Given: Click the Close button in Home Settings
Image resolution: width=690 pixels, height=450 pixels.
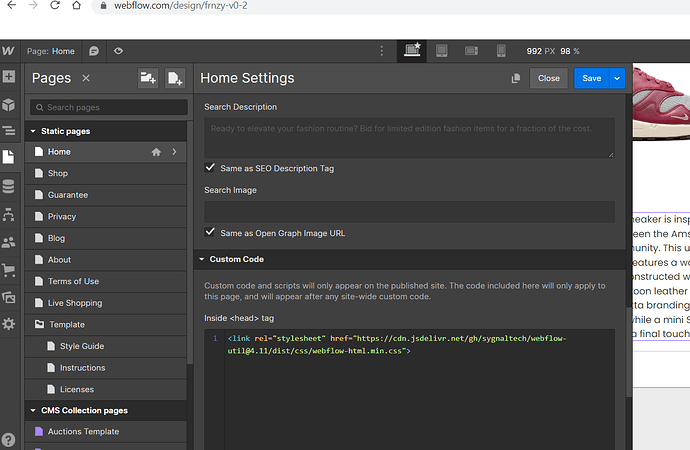Looking at the screenshot, I should pyautogui.click(x=548, y=78).
